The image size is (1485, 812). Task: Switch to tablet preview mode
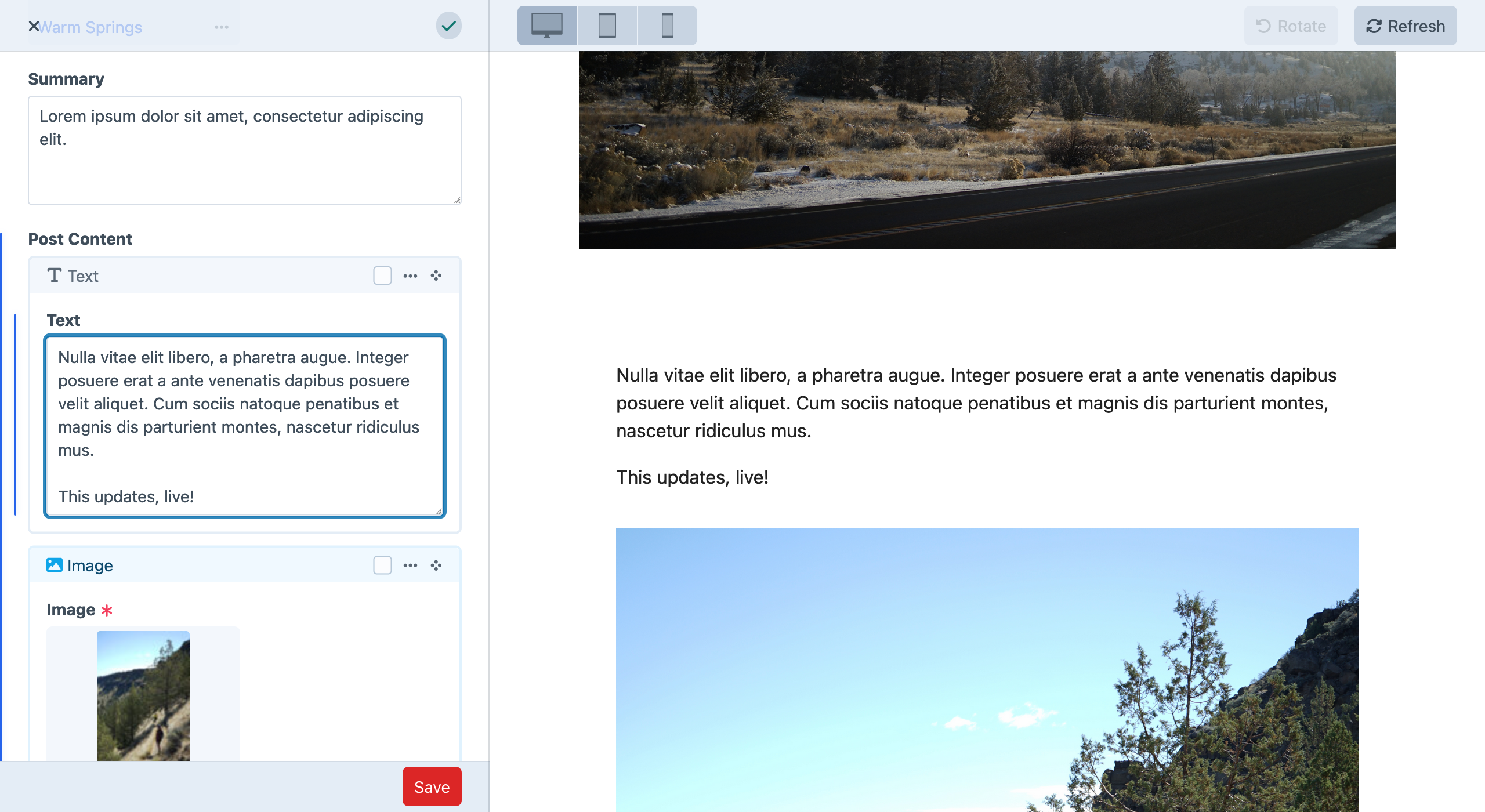click(x=606, y=25)
